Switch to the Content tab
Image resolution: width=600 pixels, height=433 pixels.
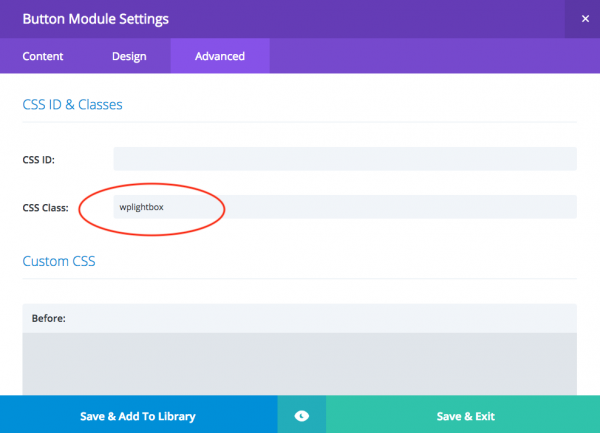pos(43,56)
